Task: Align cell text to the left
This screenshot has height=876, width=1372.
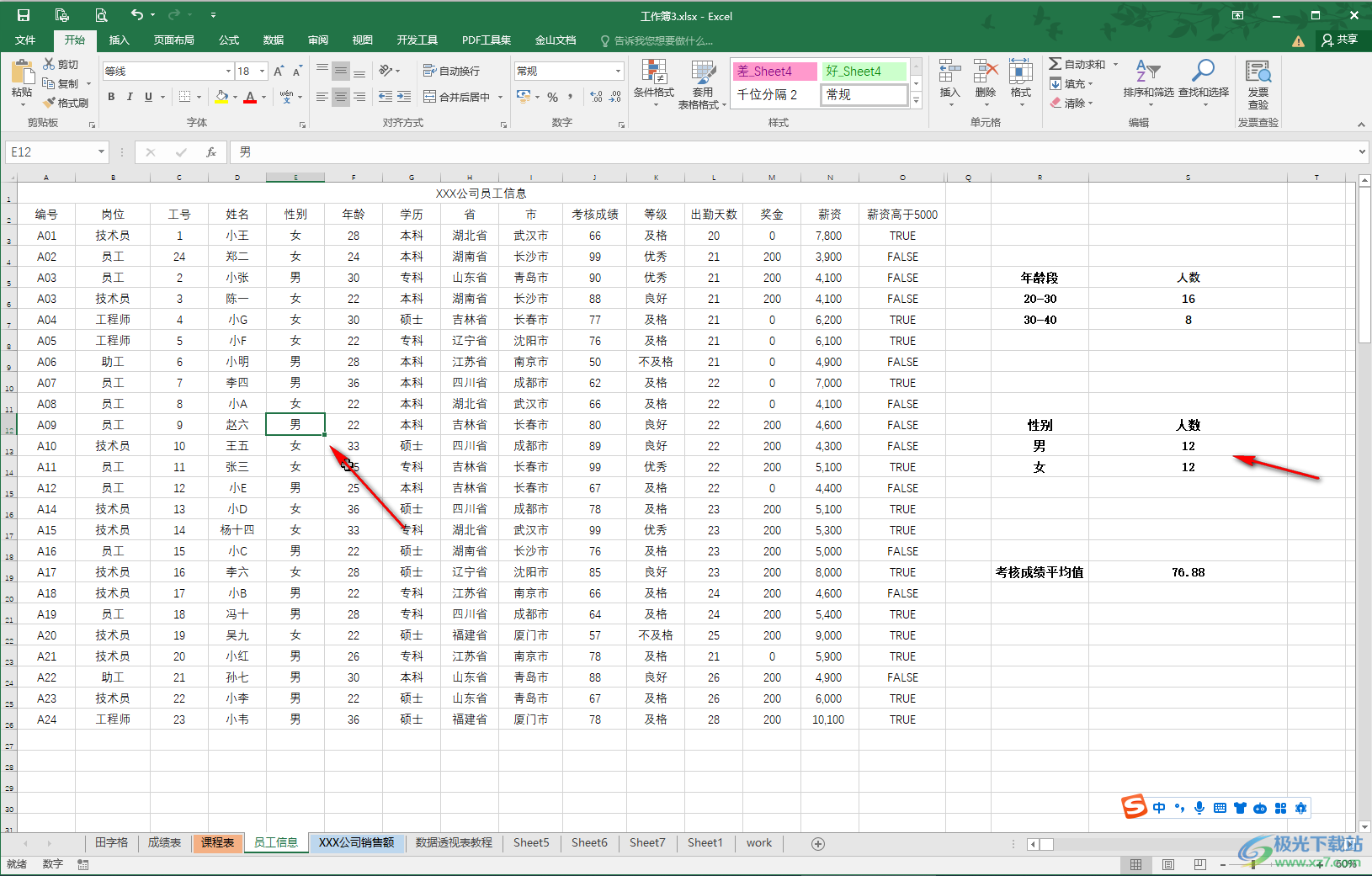Action: (x=322, y=97)
